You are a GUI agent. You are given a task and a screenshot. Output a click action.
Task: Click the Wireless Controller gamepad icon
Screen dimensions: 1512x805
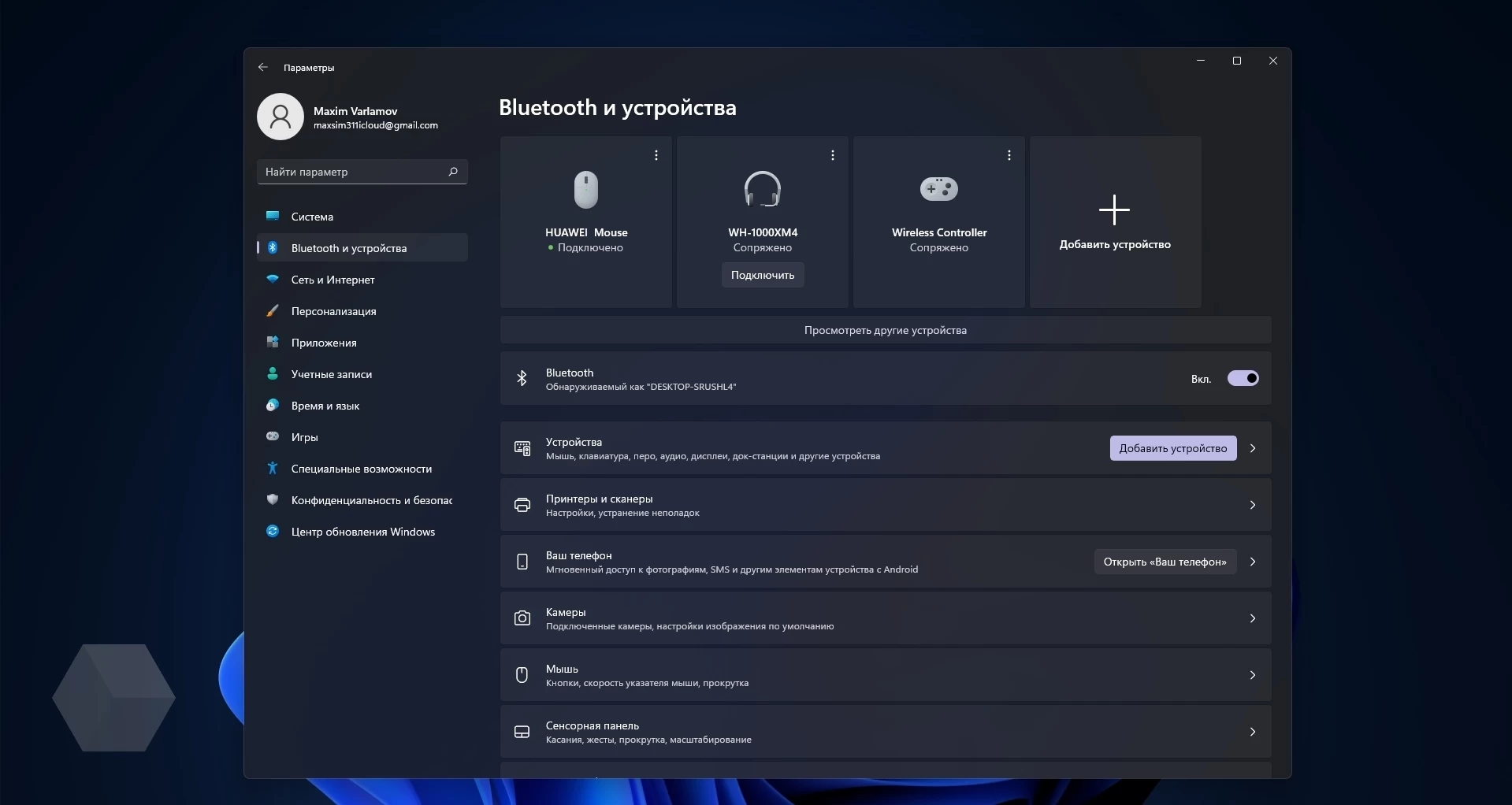[939, 189]
